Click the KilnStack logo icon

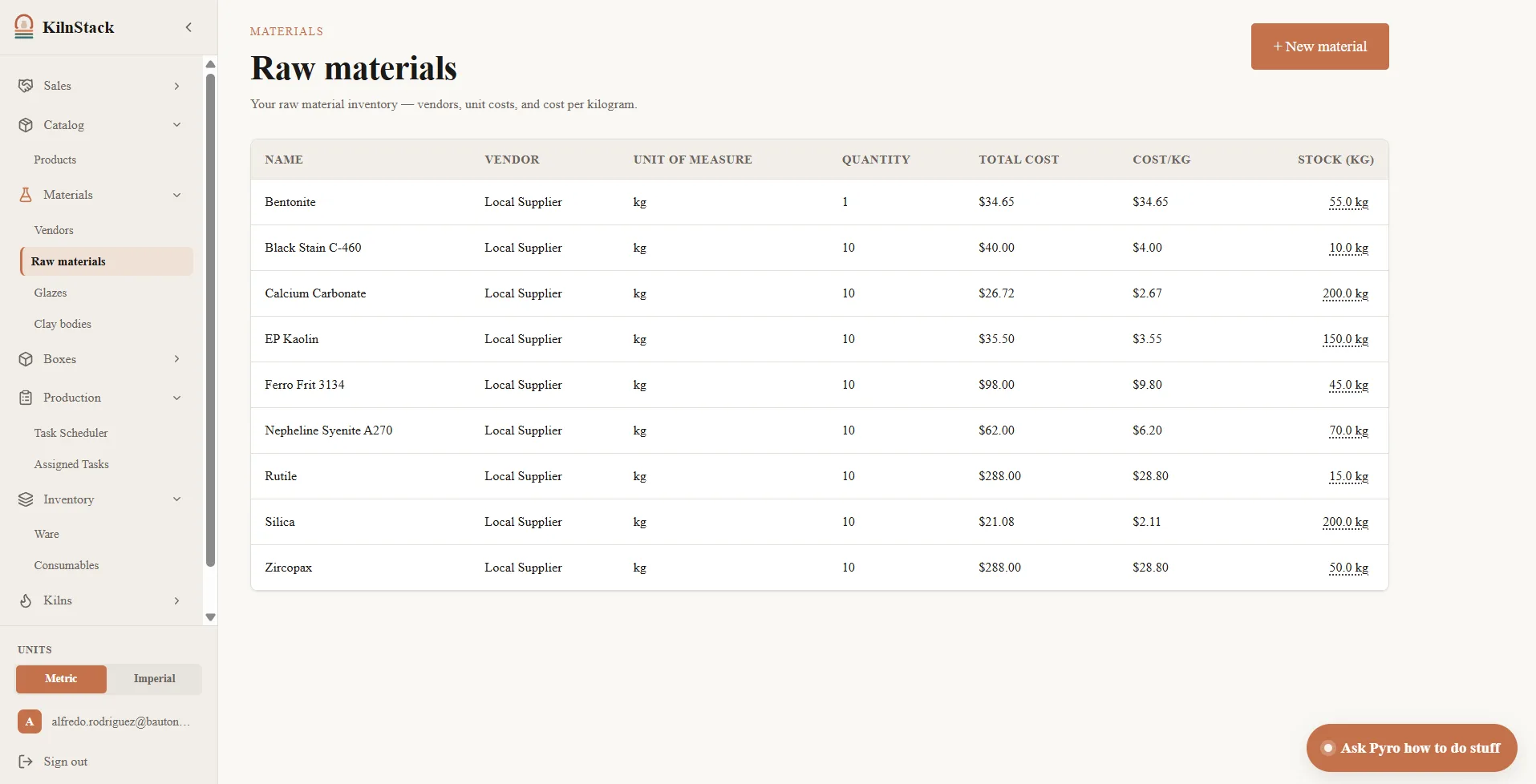point(24,26)
